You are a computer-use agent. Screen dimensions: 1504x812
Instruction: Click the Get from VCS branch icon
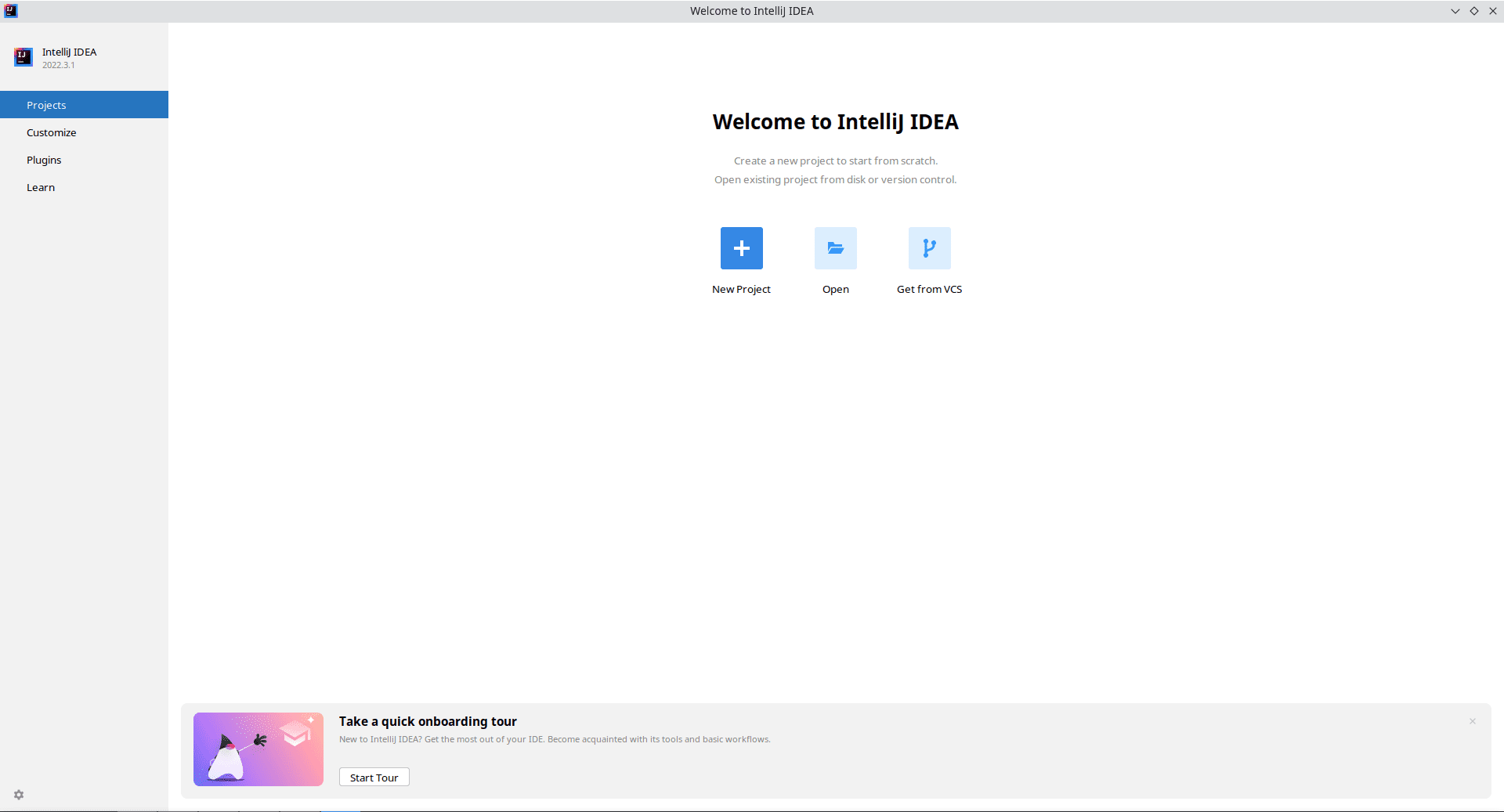929,248
